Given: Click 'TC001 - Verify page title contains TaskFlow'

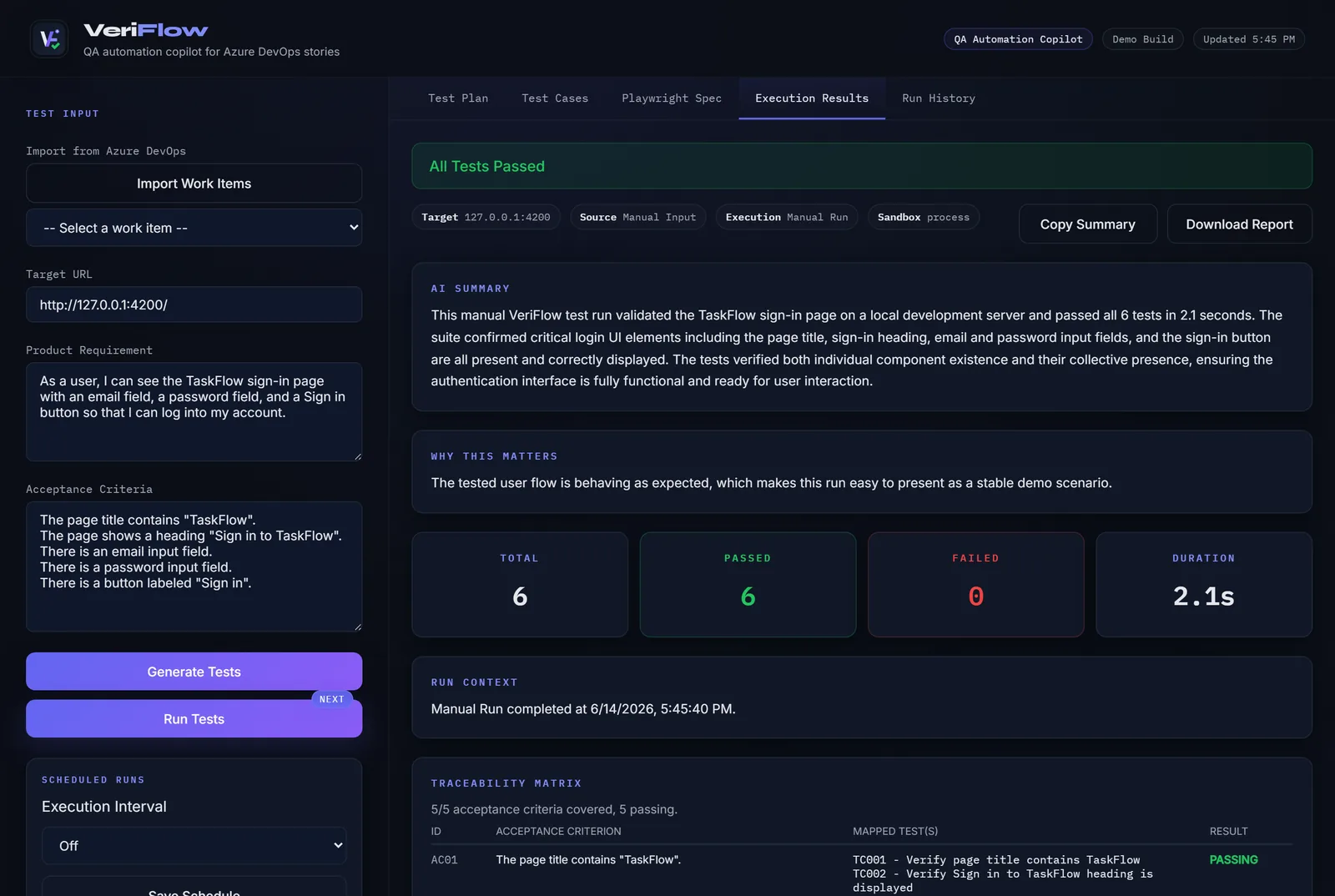Looking at the screenshot, I should click(996, 860).
